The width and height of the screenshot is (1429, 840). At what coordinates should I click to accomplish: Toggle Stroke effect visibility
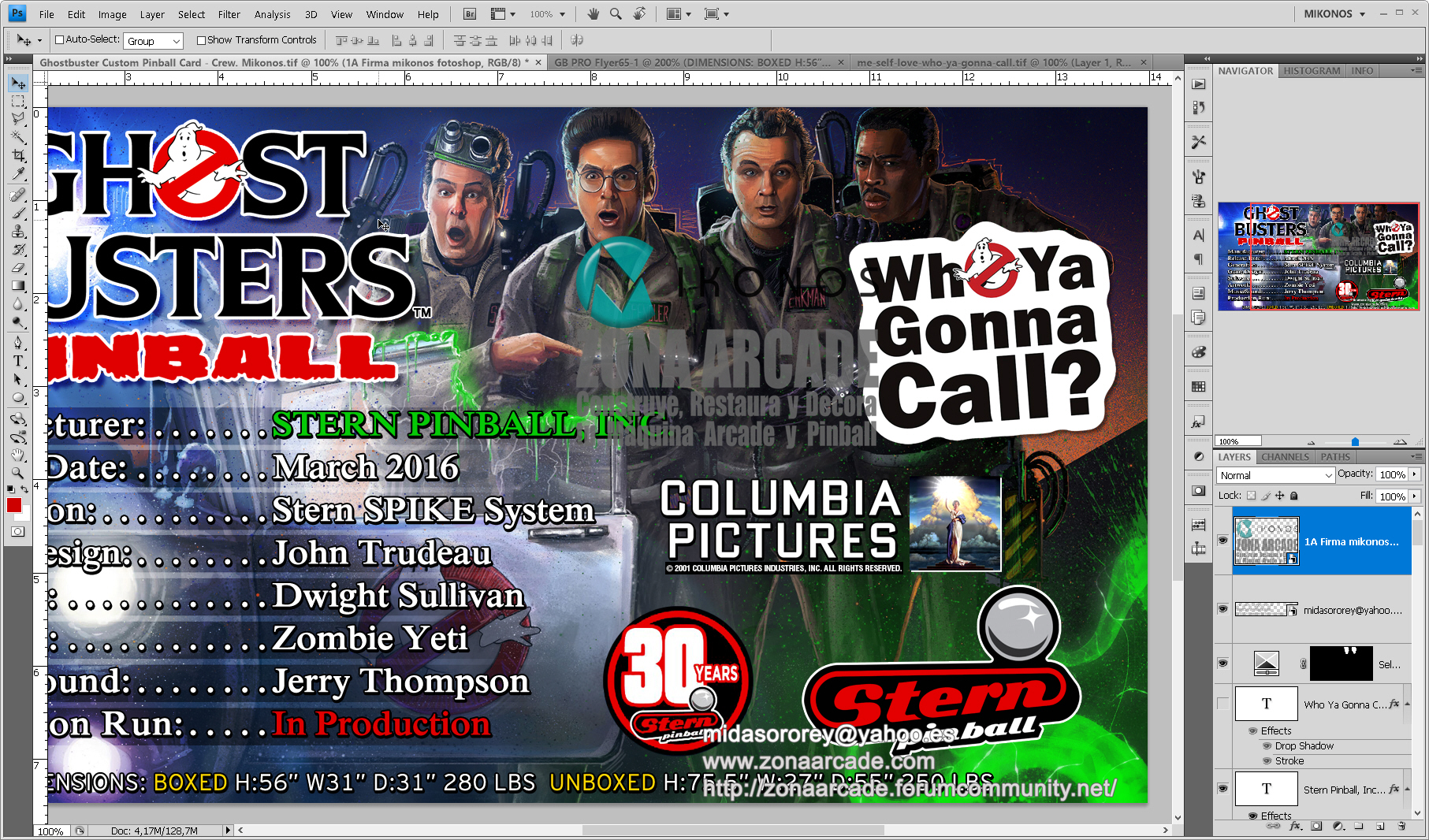pyautogui.click(x=1267, y=761)
